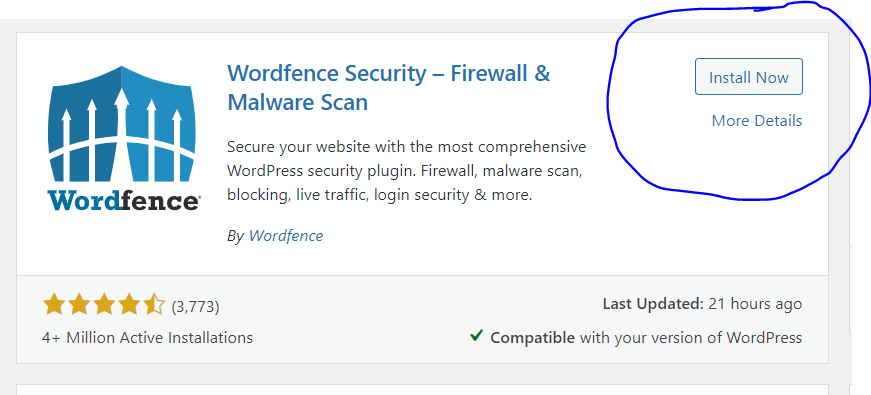Click the Compatible with your version text
Image resolution: width=871 pixels, height=395 pixels.
(646, 337)
